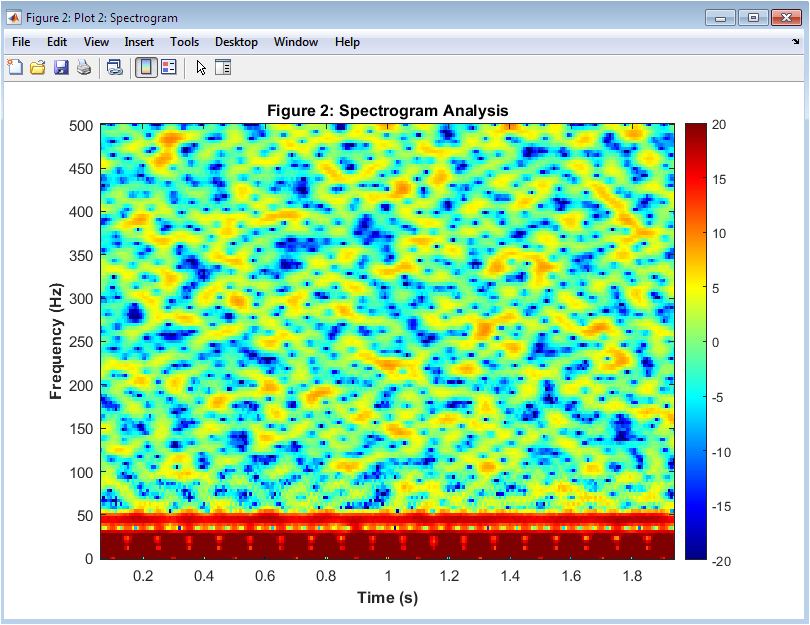Expand the Insert menu

click(139, 42)
